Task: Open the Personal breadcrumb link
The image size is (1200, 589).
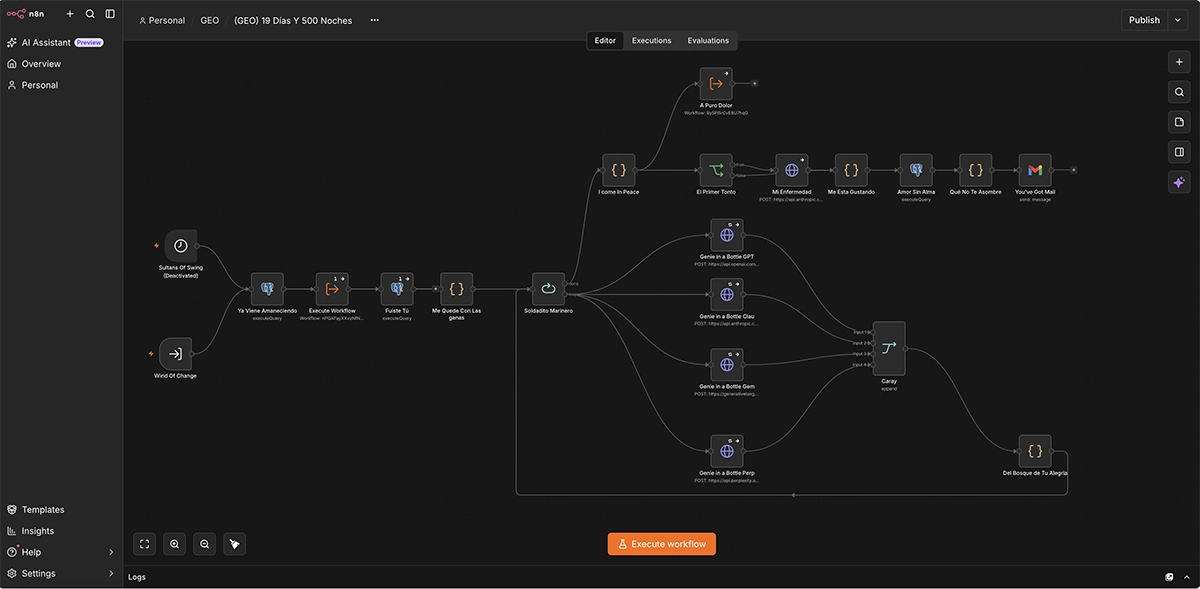Action: click(x=162, y=20)
